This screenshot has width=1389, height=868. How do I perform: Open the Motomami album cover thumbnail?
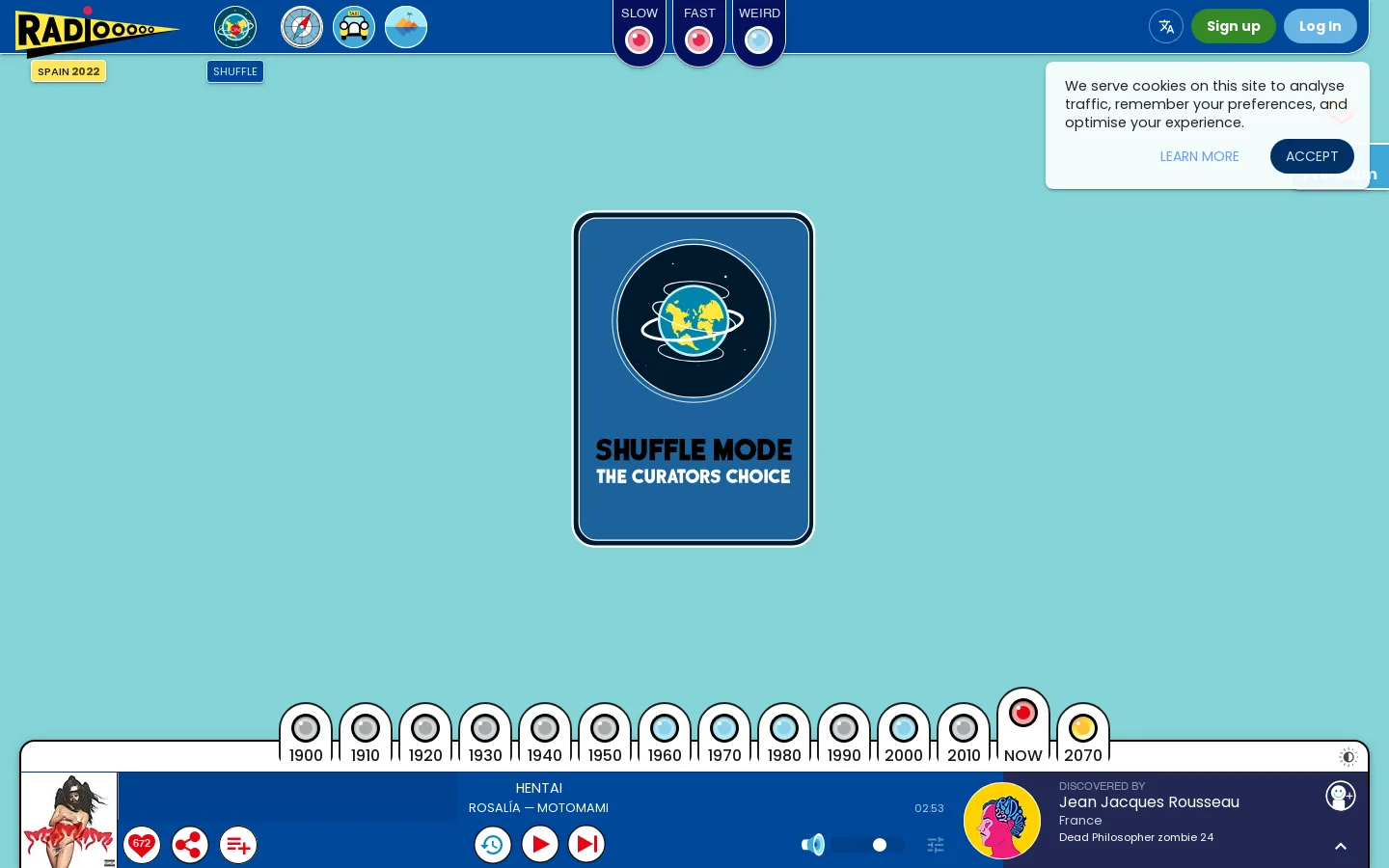point(69,821)
